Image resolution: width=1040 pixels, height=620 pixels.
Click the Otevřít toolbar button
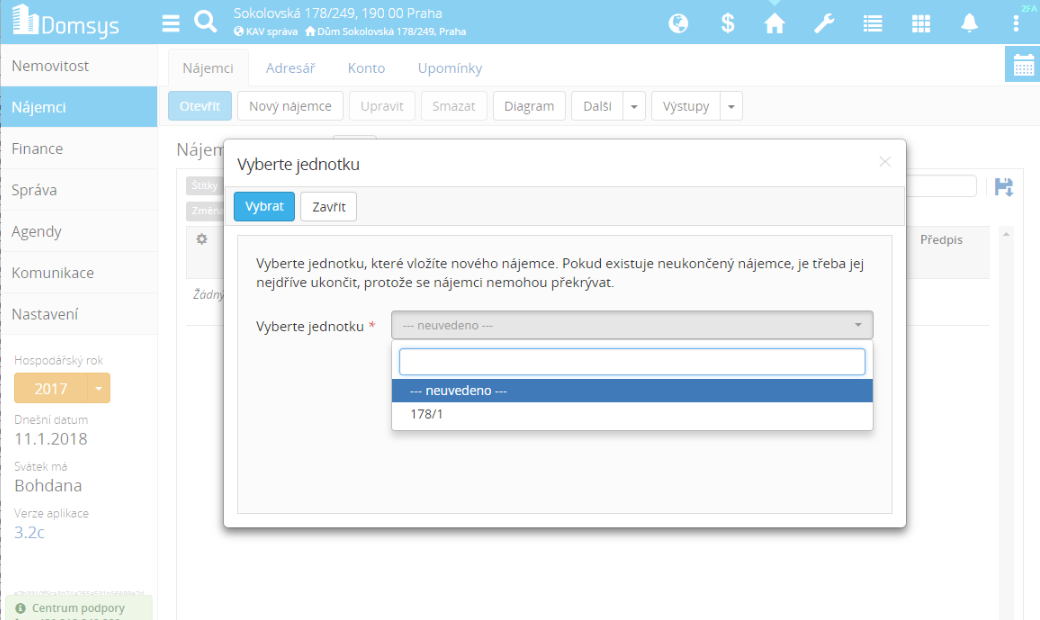[x=200, y=106]
